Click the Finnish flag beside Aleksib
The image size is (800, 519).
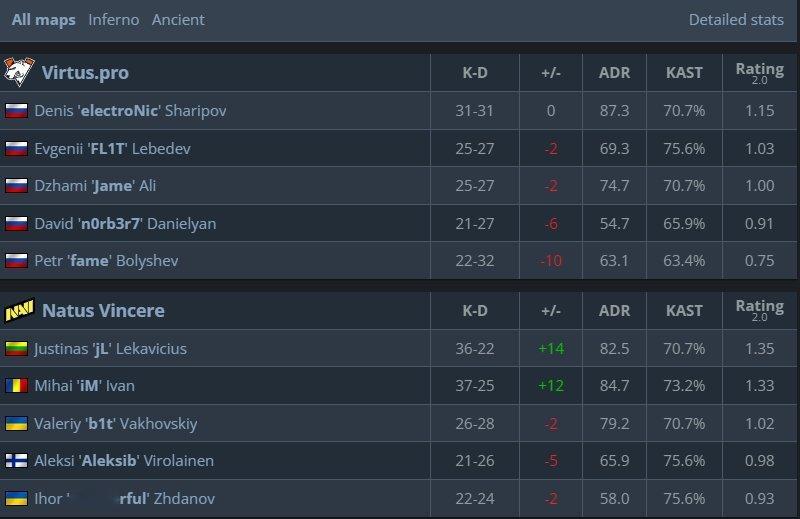tap(16, 461)
